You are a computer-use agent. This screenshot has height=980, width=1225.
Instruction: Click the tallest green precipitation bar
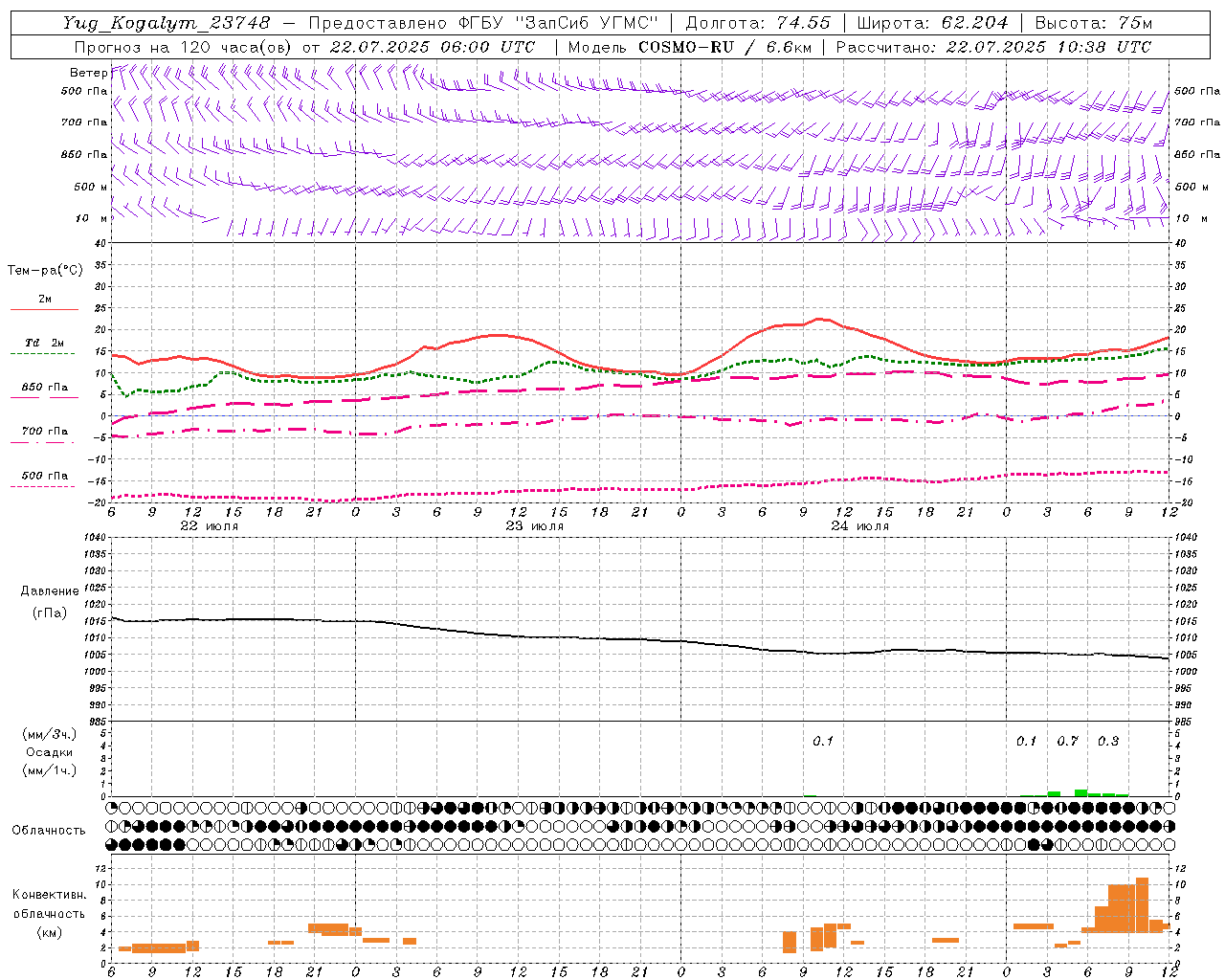[x=1080, y=792]
